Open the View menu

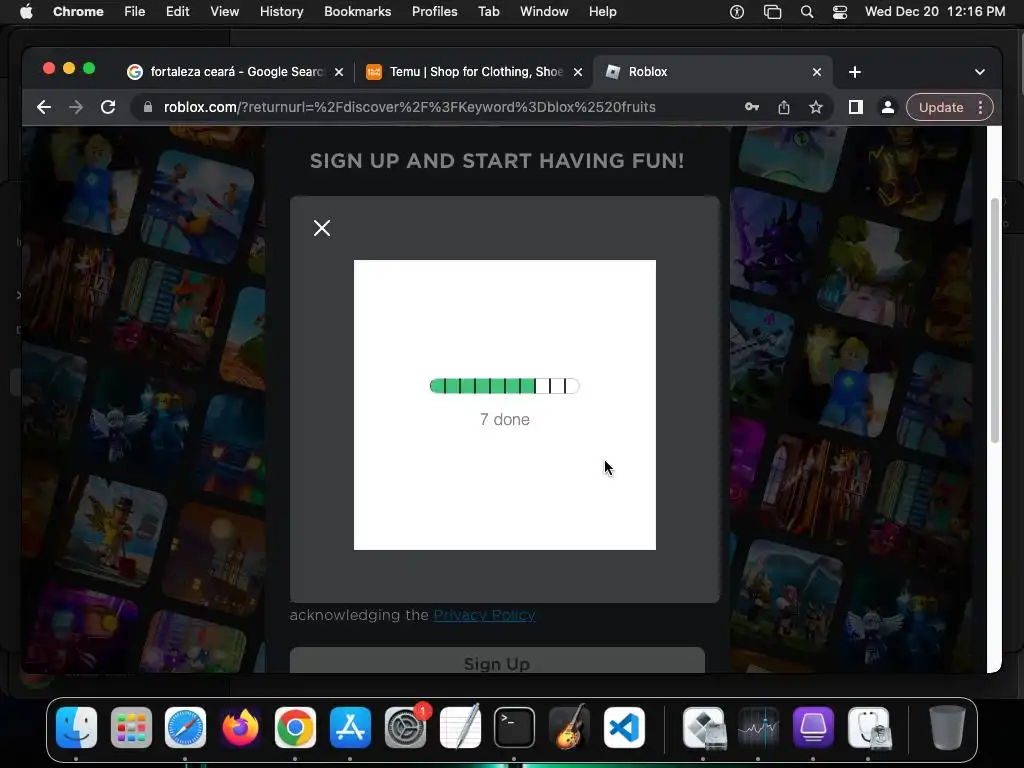(x=224, y=12)
